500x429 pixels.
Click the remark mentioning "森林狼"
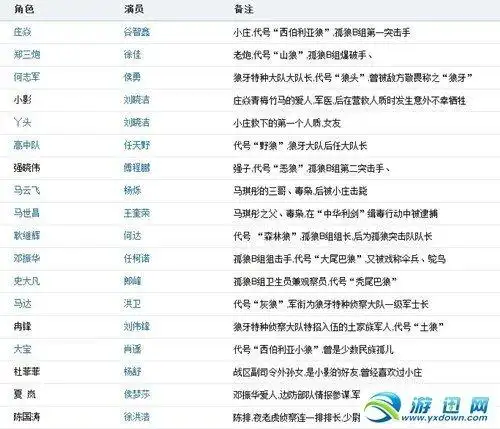pos(333,236)
